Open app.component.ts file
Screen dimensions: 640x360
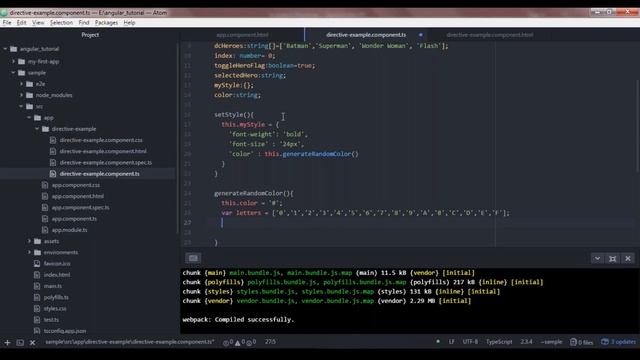coord(74,219)
